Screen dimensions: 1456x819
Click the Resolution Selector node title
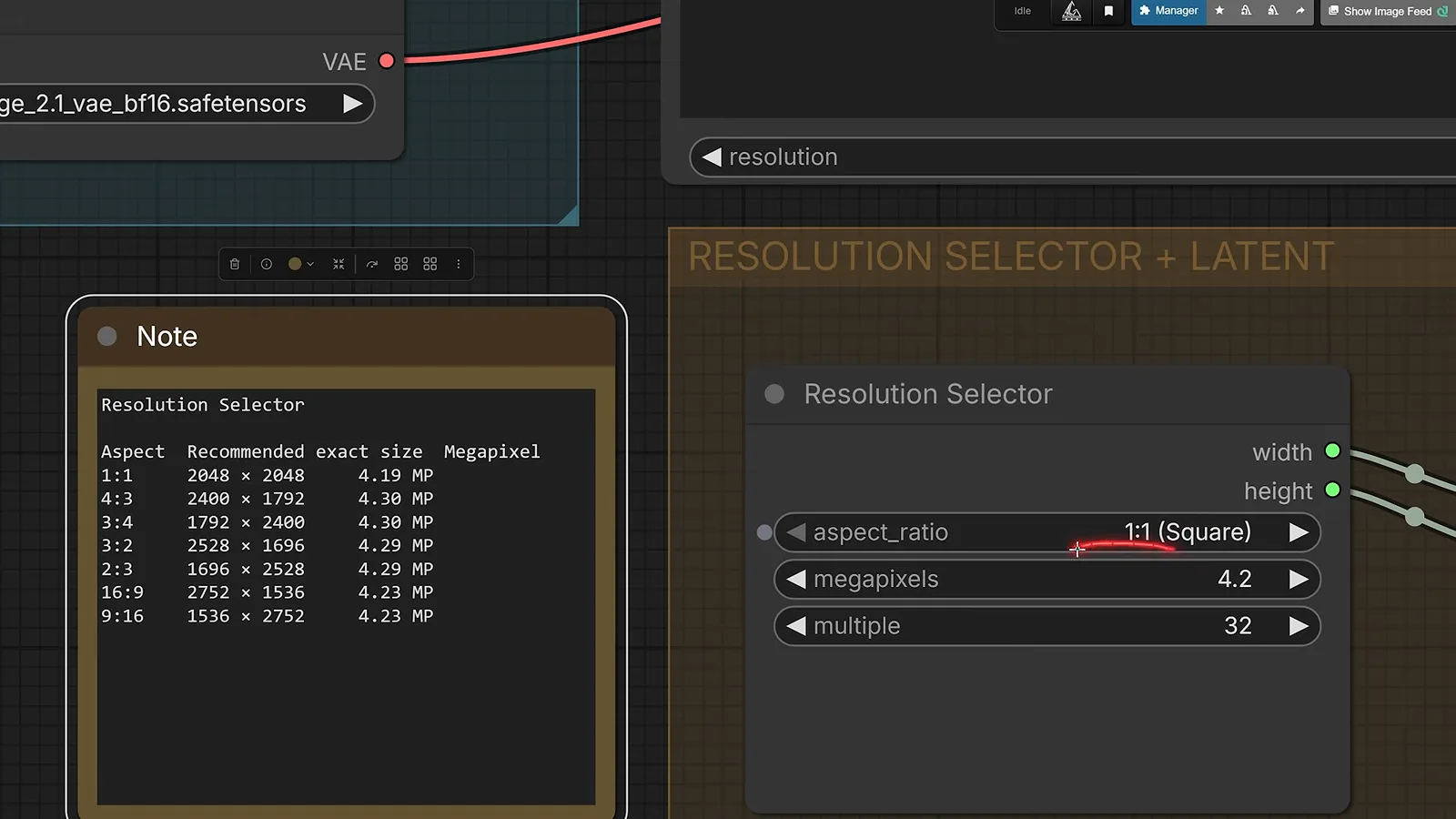(x=928, y=394)
